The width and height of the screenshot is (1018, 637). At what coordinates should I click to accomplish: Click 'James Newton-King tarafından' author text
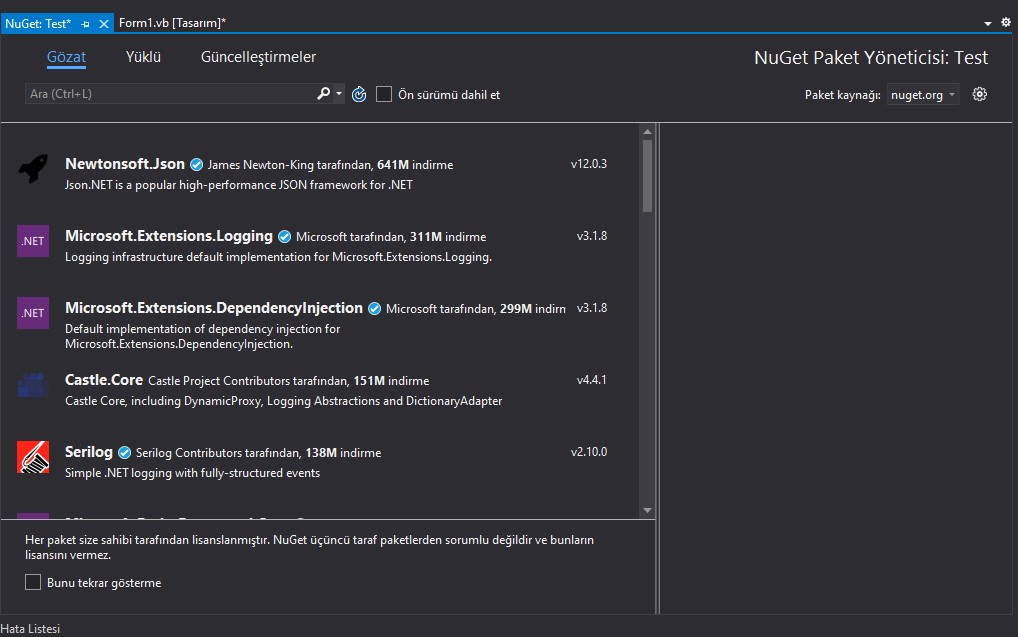click(290, 166)
